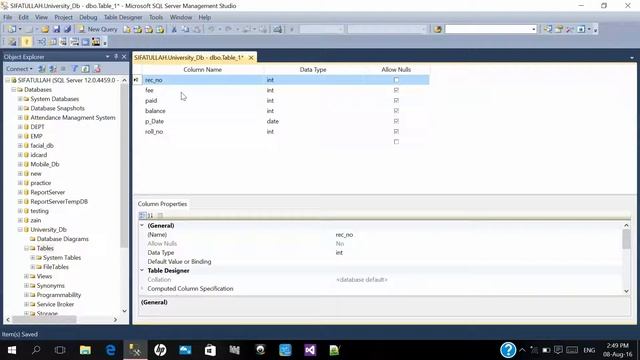The image size is (640, 360).
Task: Click the Alphabetical sort icon in Column Properties
Action: pyautogui.click(x=151, y=215)
